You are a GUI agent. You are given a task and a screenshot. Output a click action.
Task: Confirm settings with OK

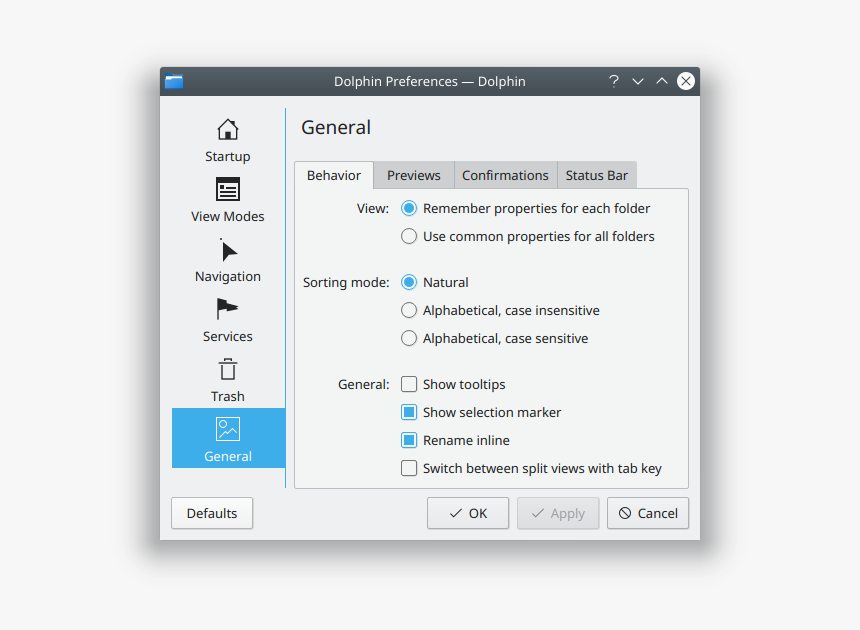click(467, 513)
